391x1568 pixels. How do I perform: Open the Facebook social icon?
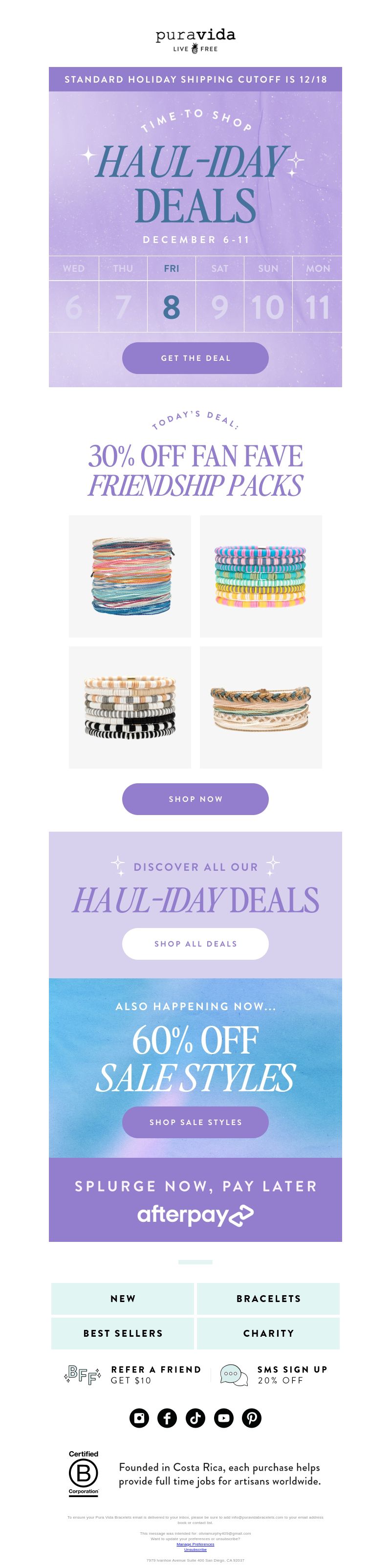point(167,1417)
